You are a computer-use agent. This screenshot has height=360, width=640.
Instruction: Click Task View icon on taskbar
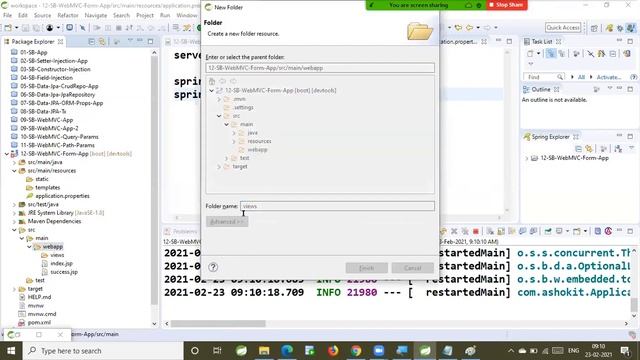click(x=217, y=351)
